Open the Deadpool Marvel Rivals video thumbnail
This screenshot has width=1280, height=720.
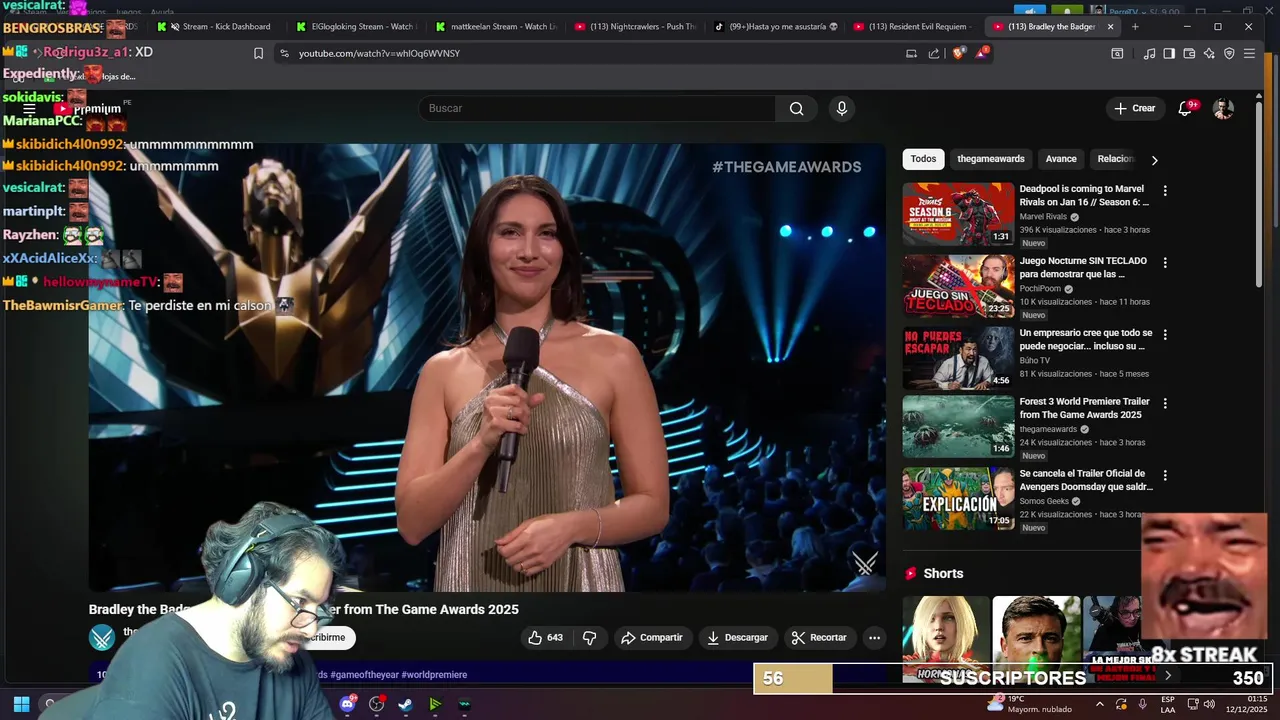coord(958,213)
